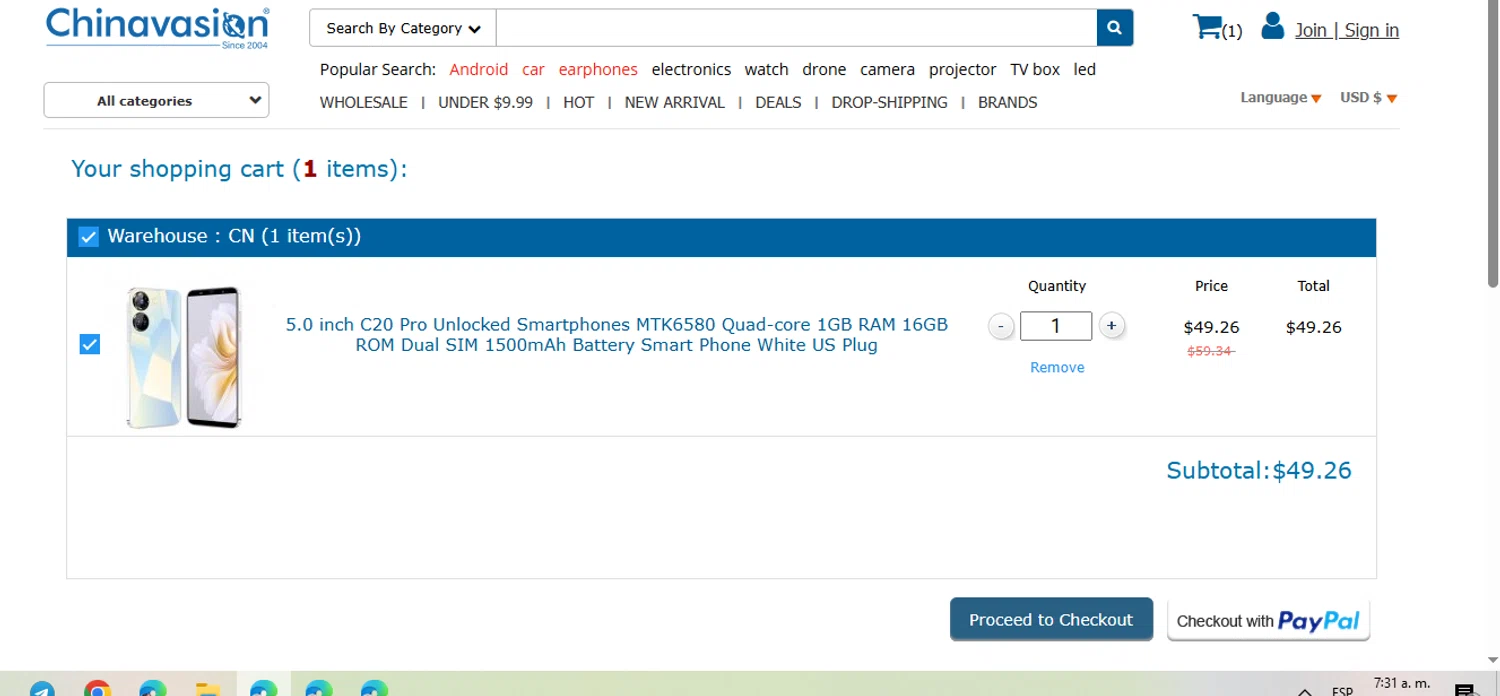Open the BRANDS menu item
This screenshot has width=1500, height=696.
[x=1007, y=102]
